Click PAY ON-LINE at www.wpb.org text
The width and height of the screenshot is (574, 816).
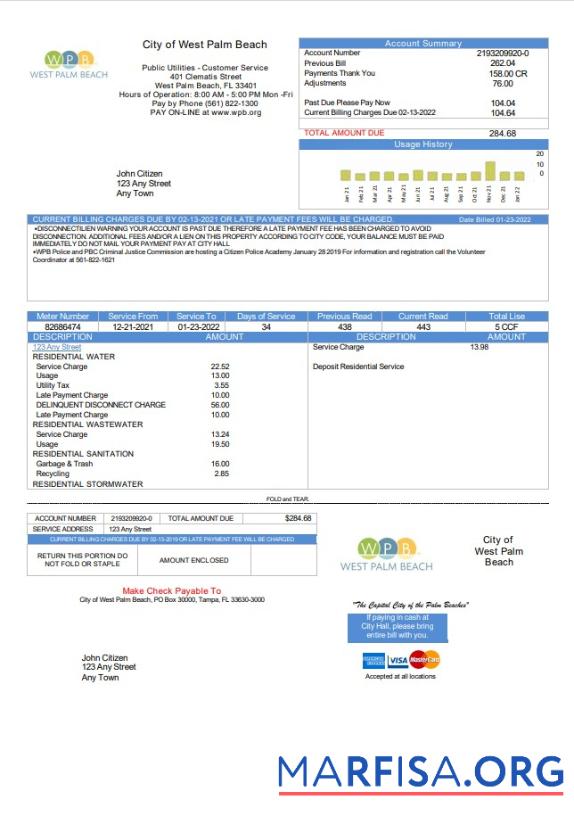(x=206, y=112)
